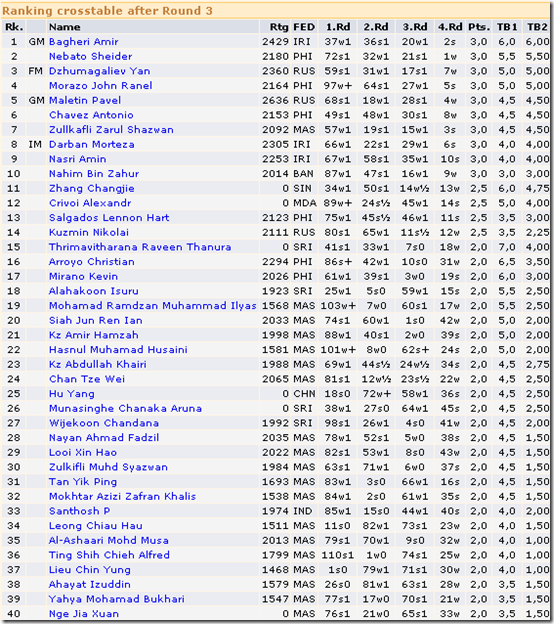Open Zullkafli Zarul Shazwan link
This screenshot has width=554, height=624.
point(111,130)
